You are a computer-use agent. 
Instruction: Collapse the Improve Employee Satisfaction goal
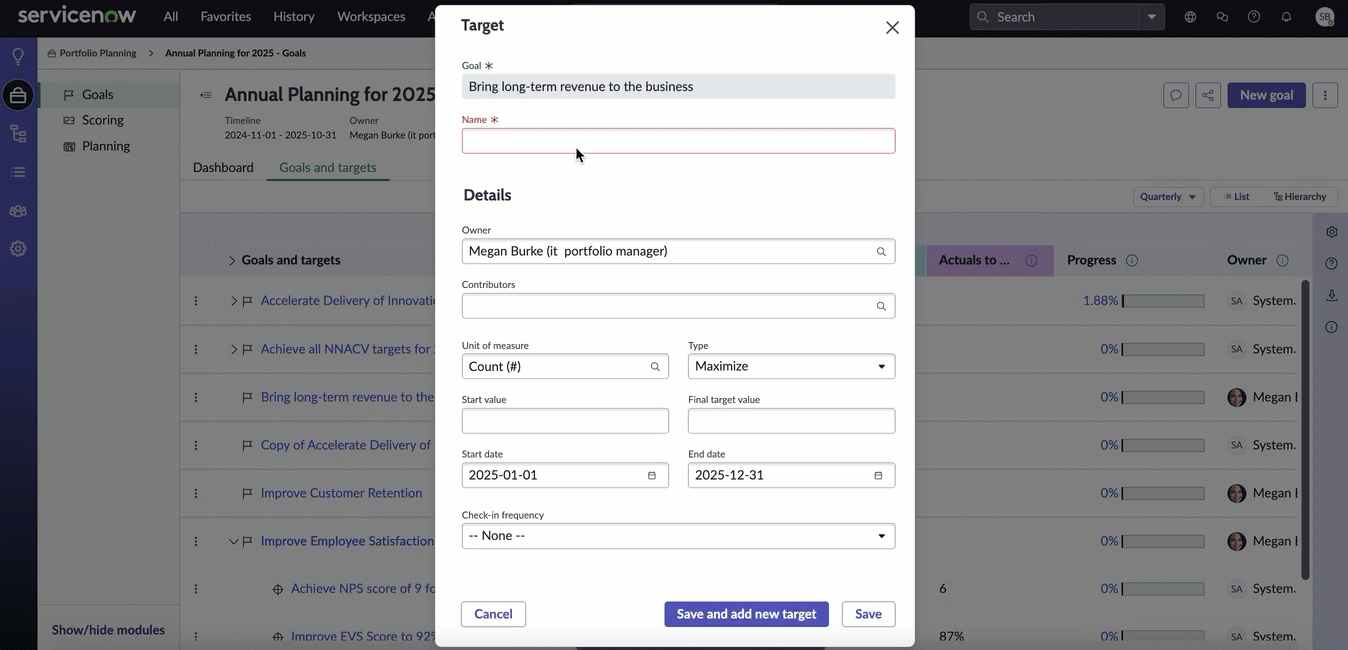[233, 542]
